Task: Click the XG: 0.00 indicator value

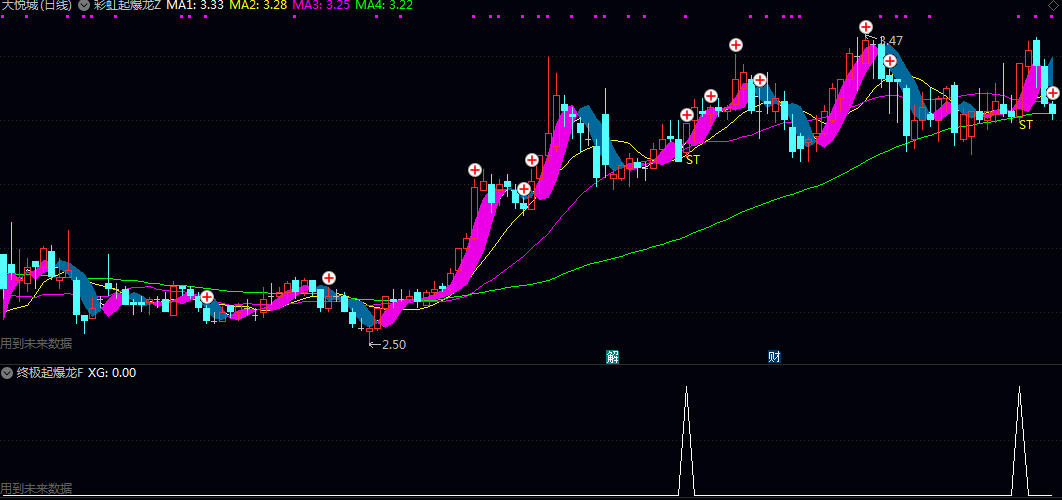Action: pos(112,373)
